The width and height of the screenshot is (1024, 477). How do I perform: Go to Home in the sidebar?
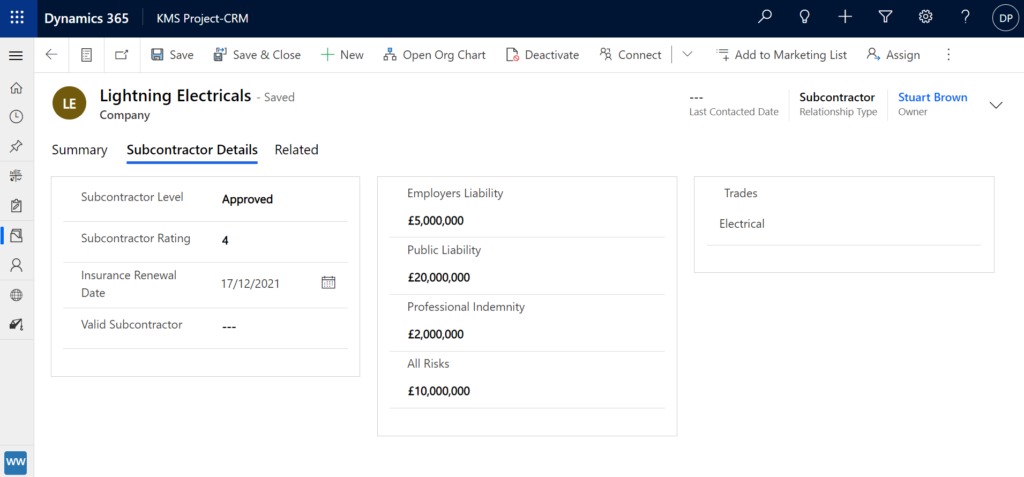(x=16, y=88)
